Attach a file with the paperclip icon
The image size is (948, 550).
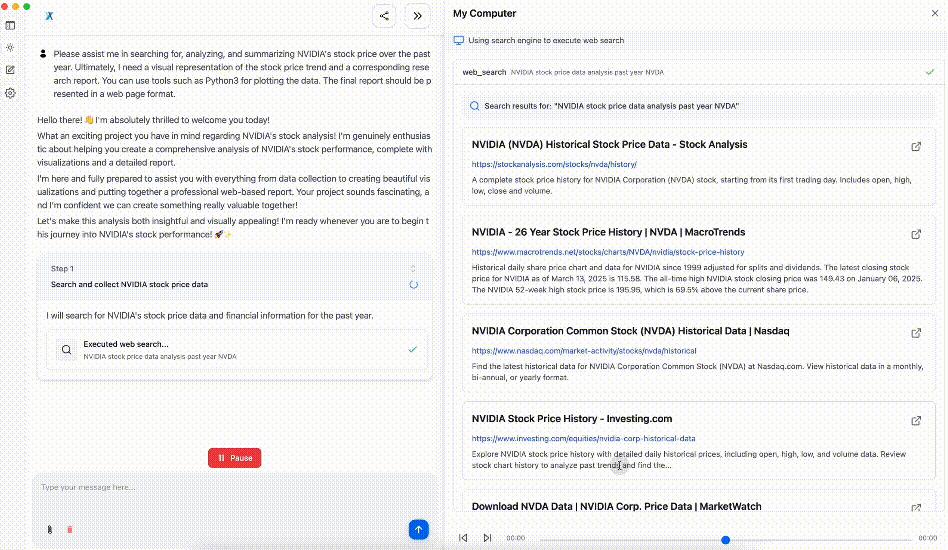50,529
